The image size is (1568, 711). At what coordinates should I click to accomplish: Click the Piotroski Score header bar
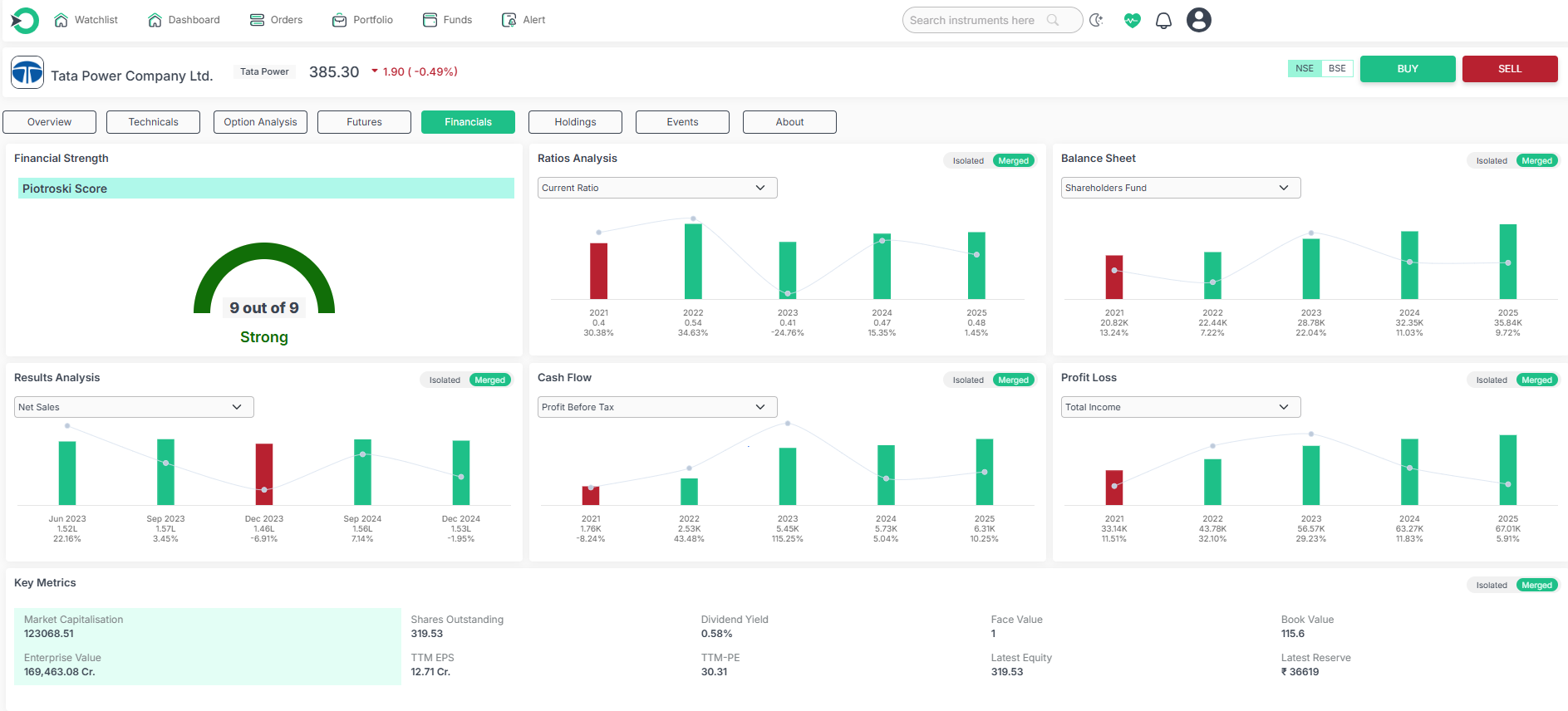click(266, 189)
